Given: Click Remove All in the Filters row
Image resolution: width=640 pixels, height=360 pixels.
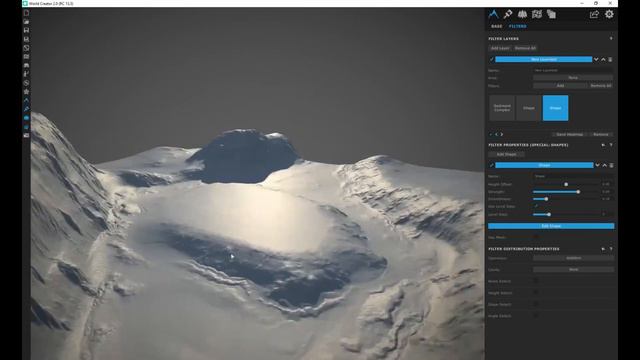Looking at the screenshot, I should 600,86.
